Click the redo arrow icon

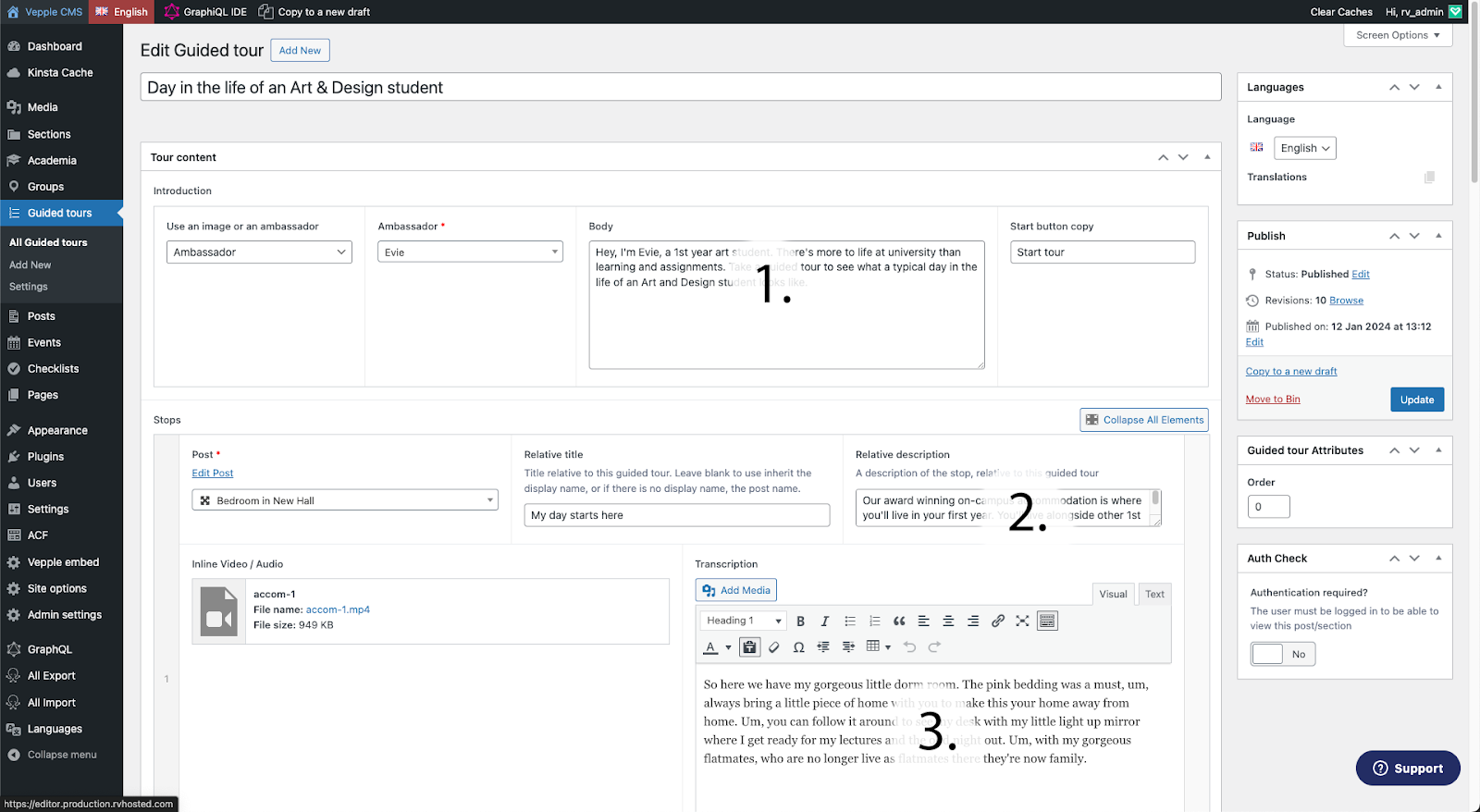(x=934, y=647)
